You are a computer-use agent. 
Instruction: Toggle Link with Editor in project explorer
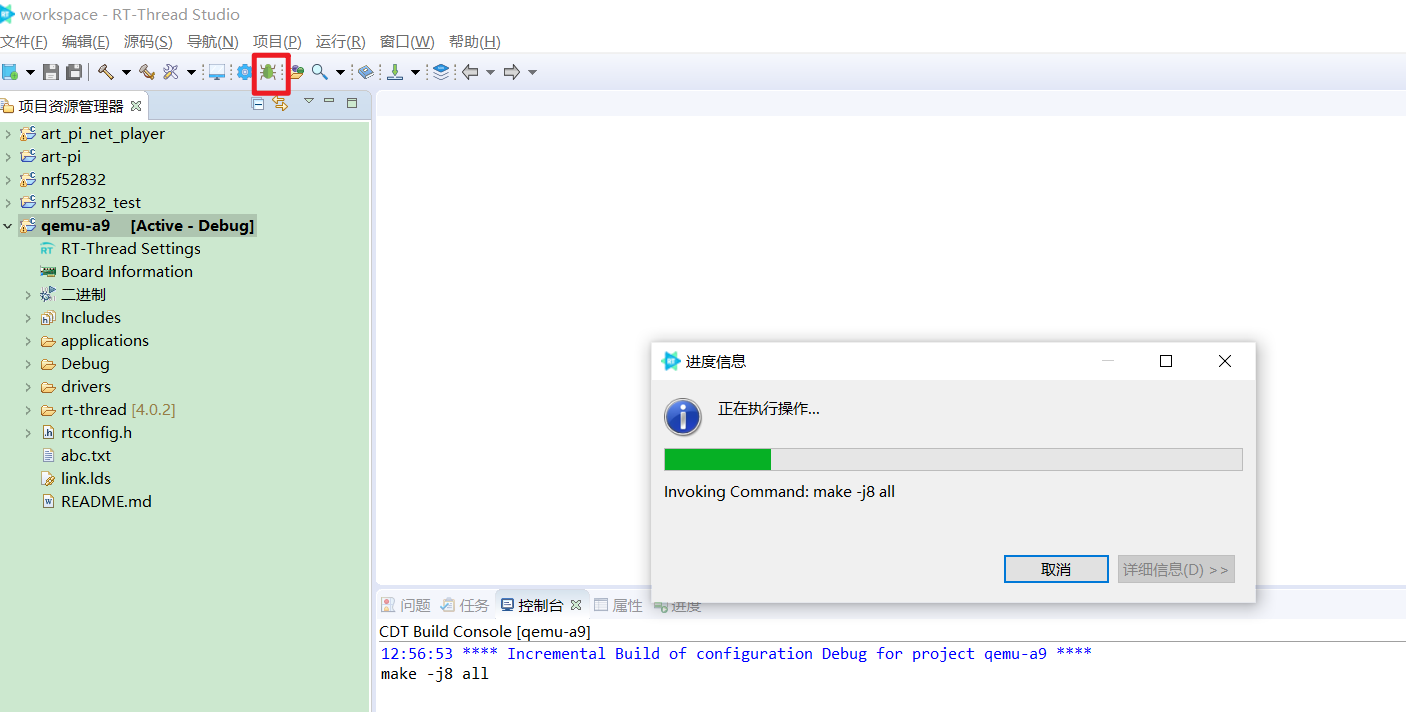[280, 103]
